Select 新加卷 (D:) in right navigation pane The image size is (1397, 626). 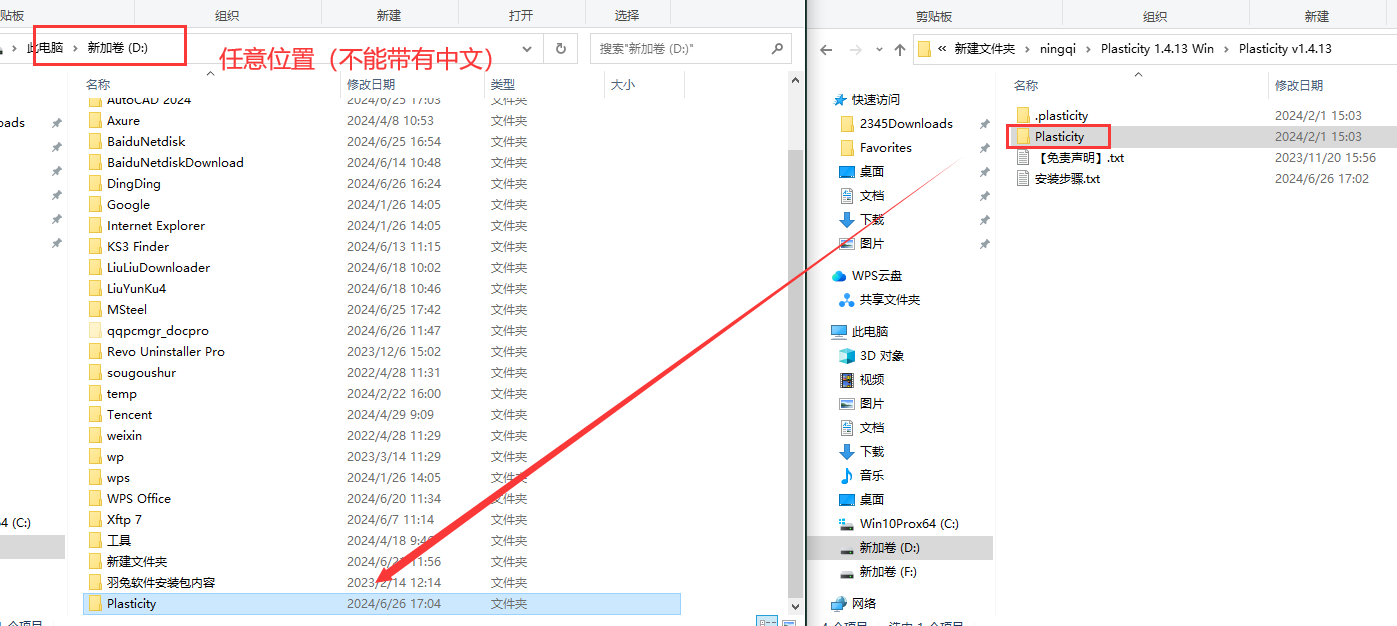888,548
